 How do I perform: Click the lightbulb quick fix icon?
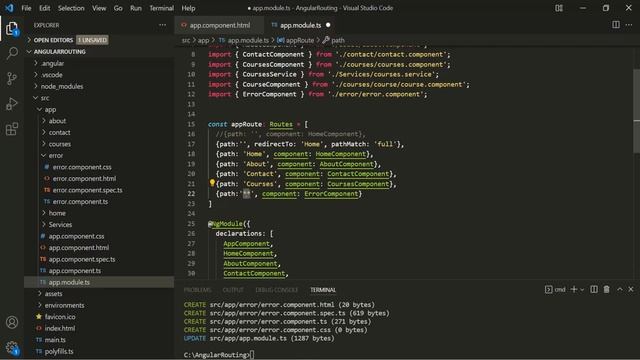[x=212, y=183]
